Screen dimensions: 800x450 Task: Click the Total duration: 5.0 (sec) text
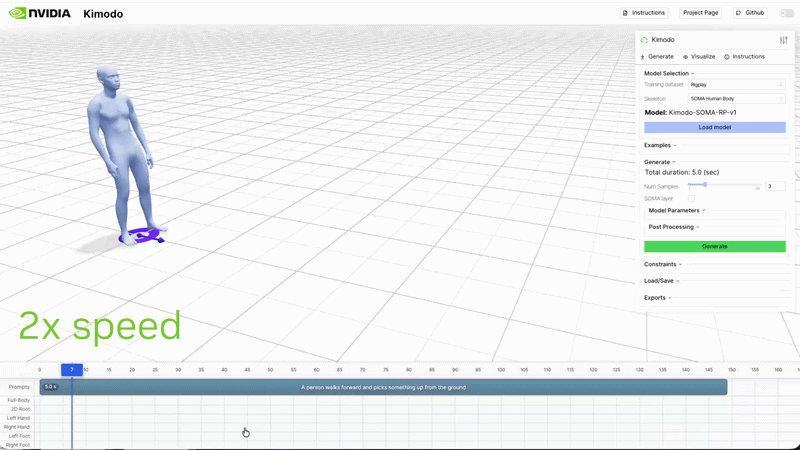[x=682, y=172]
